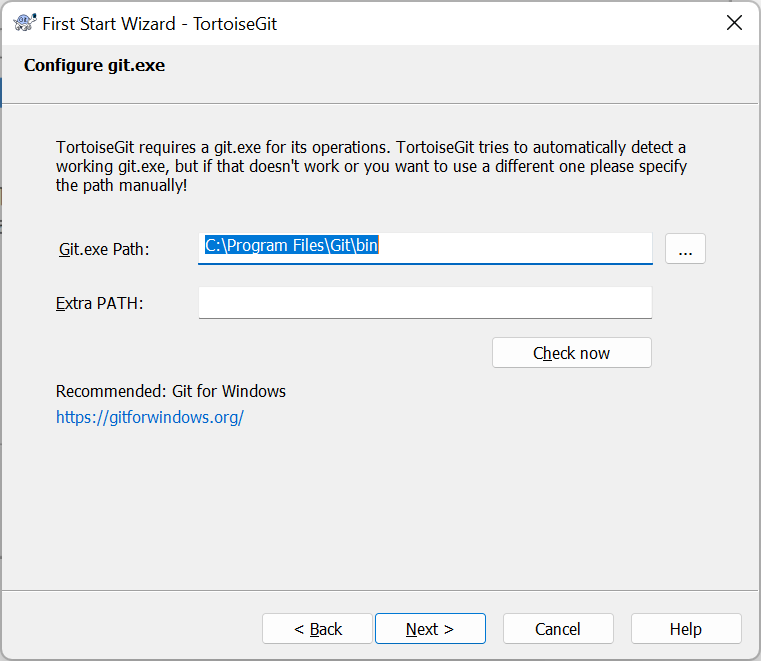
Task: Open the gitforwindows.org link
Action: pyautogui.click(x=150, y=417)
